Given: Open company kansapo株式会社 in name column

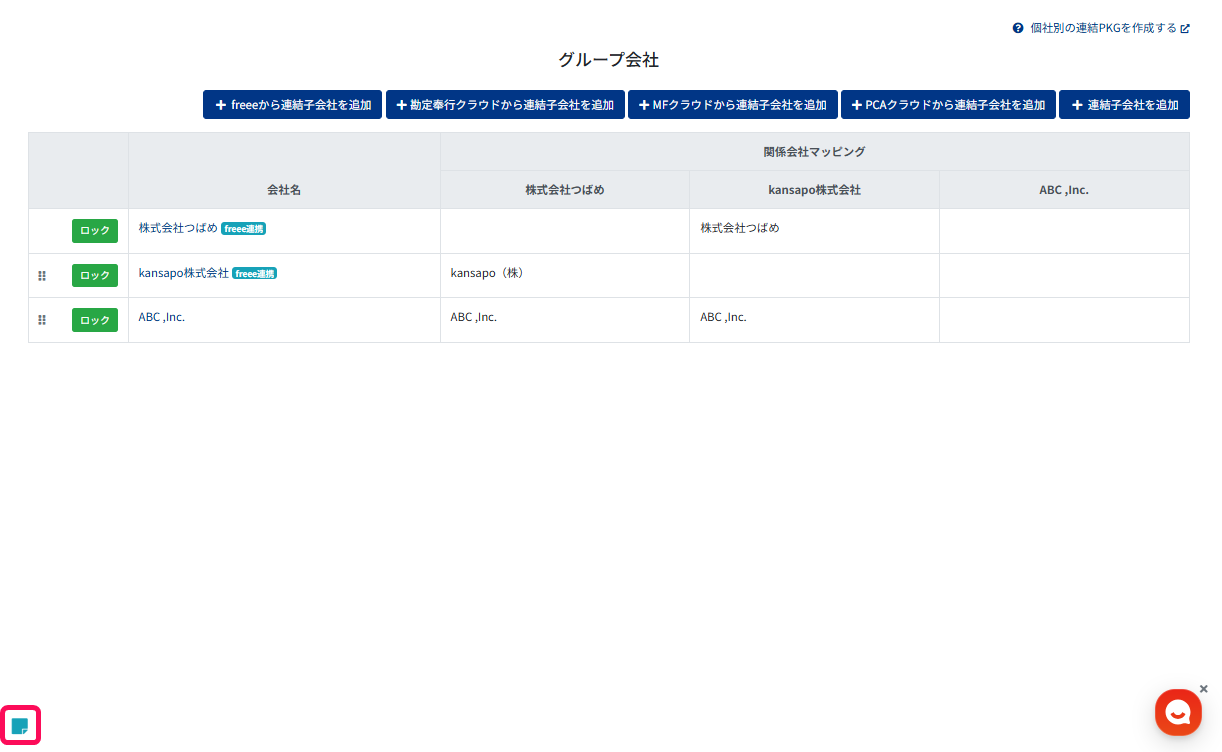Looking at the screenshot, I should (x=184, y=273).
